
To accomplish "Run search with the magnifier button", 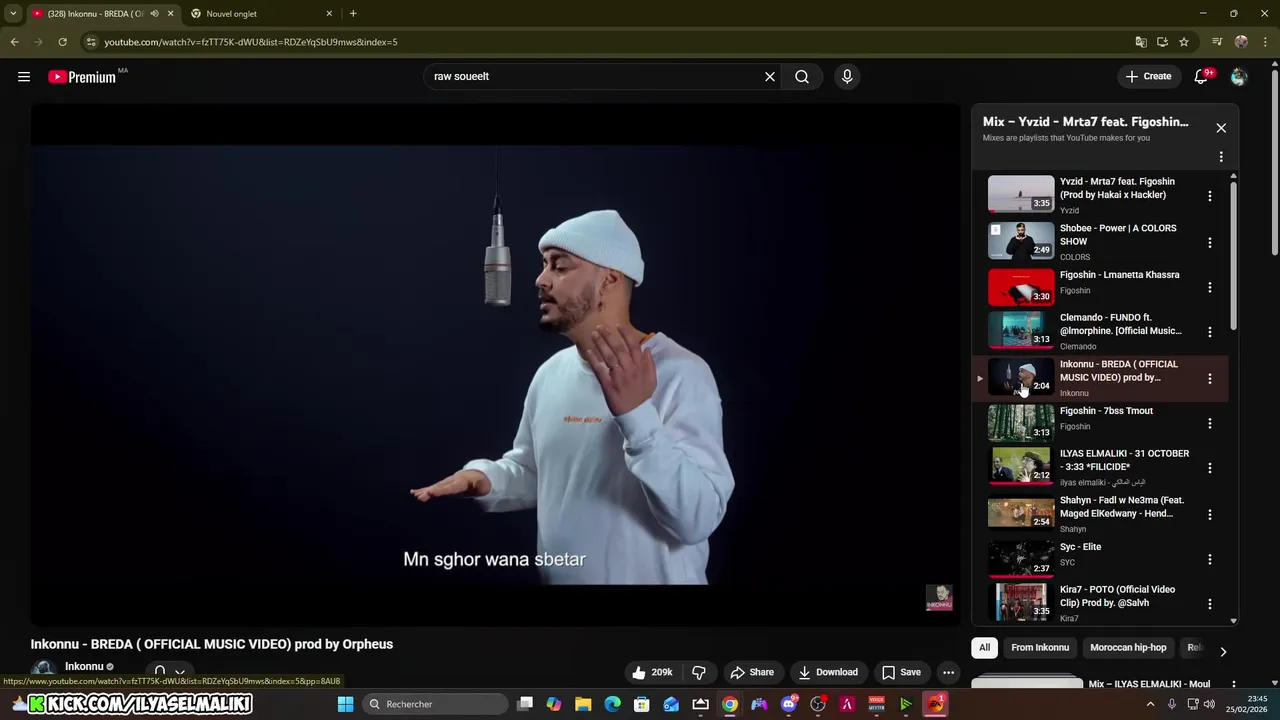I will click(x=802, y=76).
